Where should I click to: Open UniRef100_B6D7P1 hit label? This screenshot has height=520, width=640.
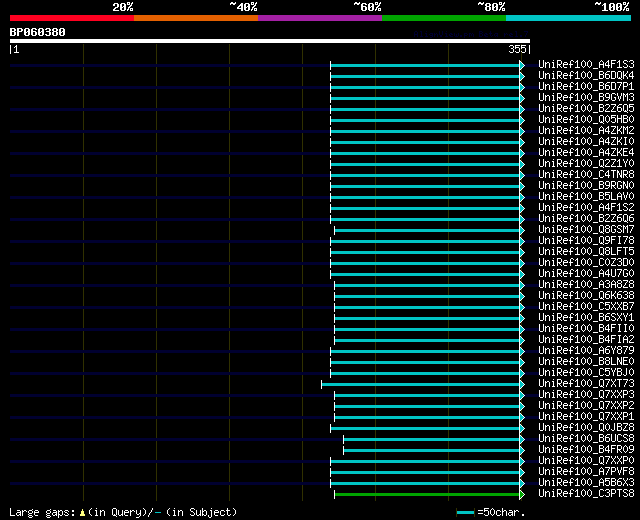click(x=586, y=87)
